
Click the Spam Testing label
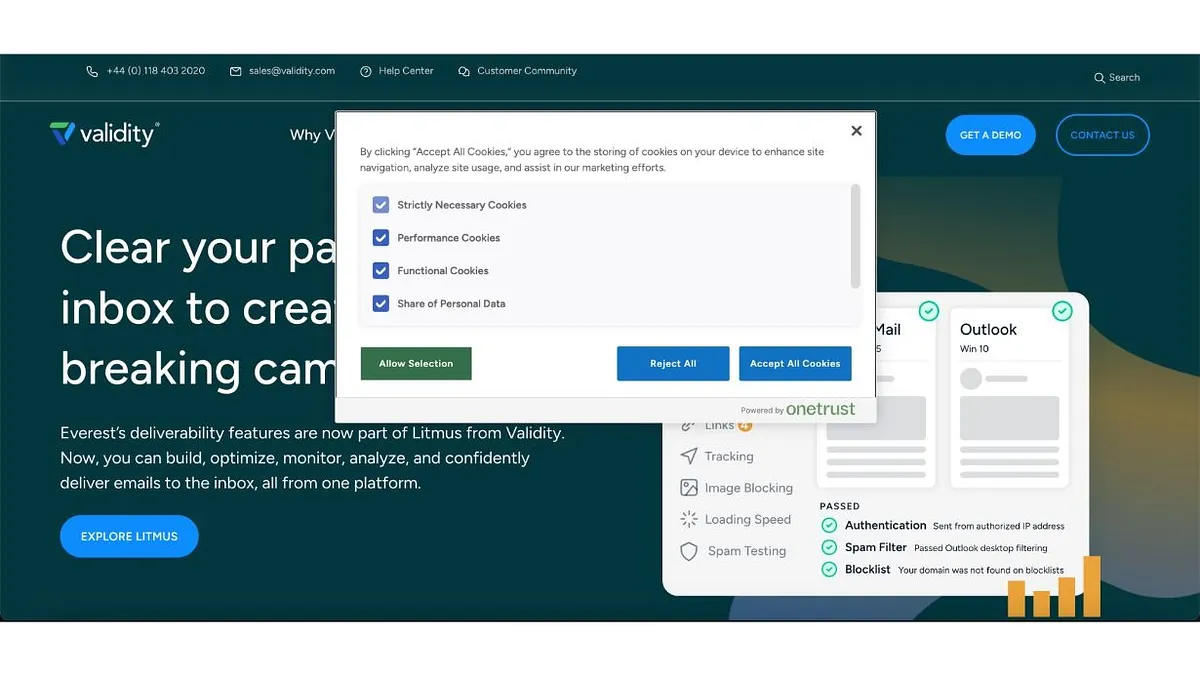pyautogui.click(x=747, y=552)
